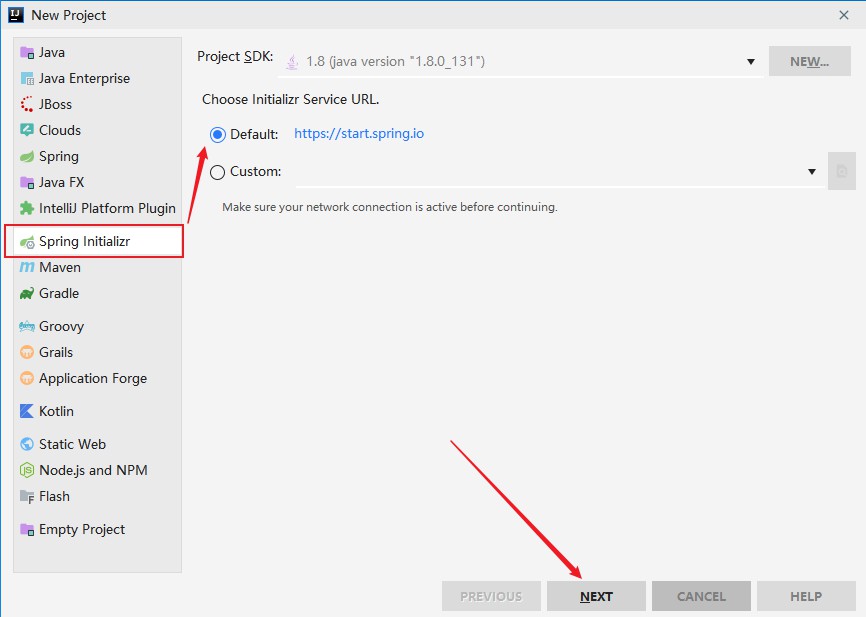
Task: Select Grails entry text
Action: (56, 352)
